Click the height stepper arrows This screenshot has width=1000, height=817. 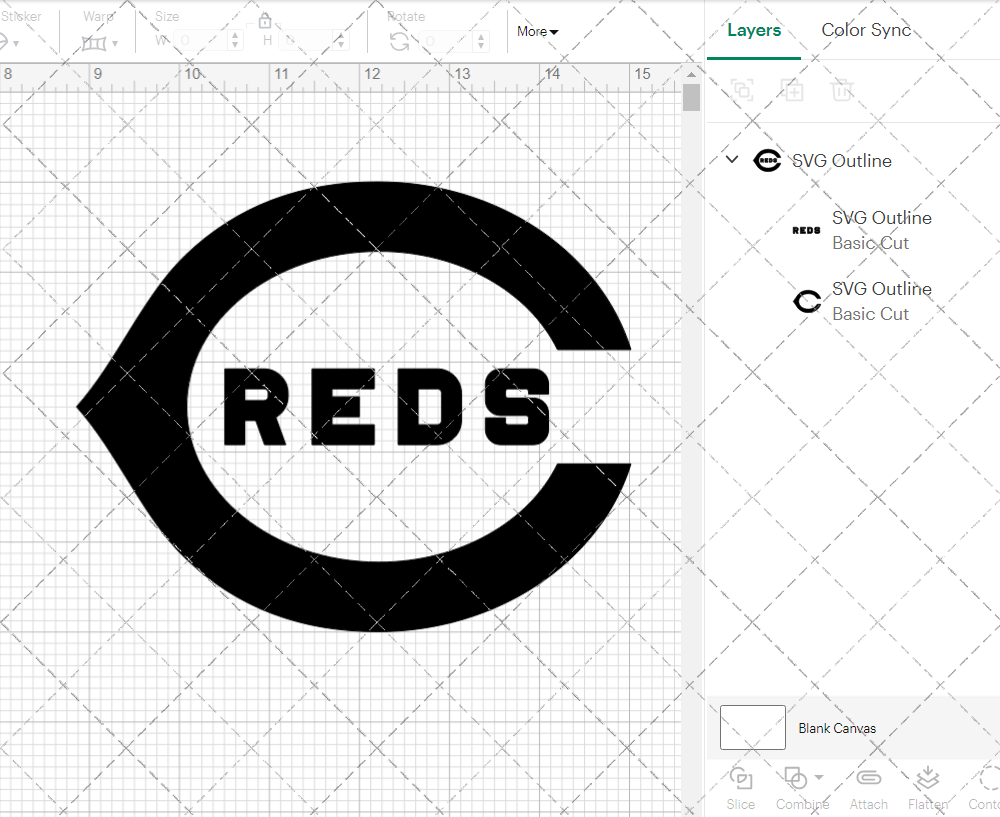[x=341, y=41]
